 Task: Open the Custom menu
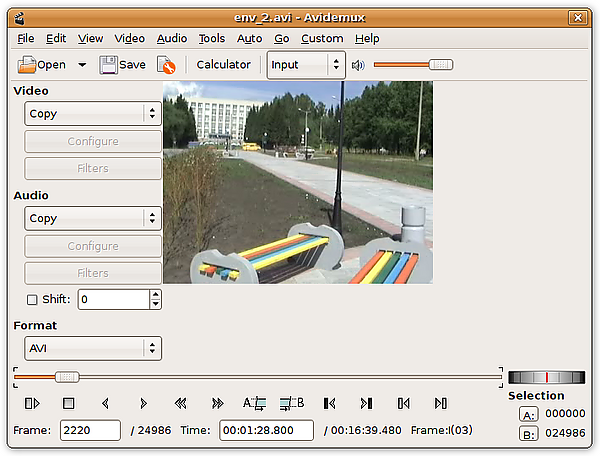322,38
